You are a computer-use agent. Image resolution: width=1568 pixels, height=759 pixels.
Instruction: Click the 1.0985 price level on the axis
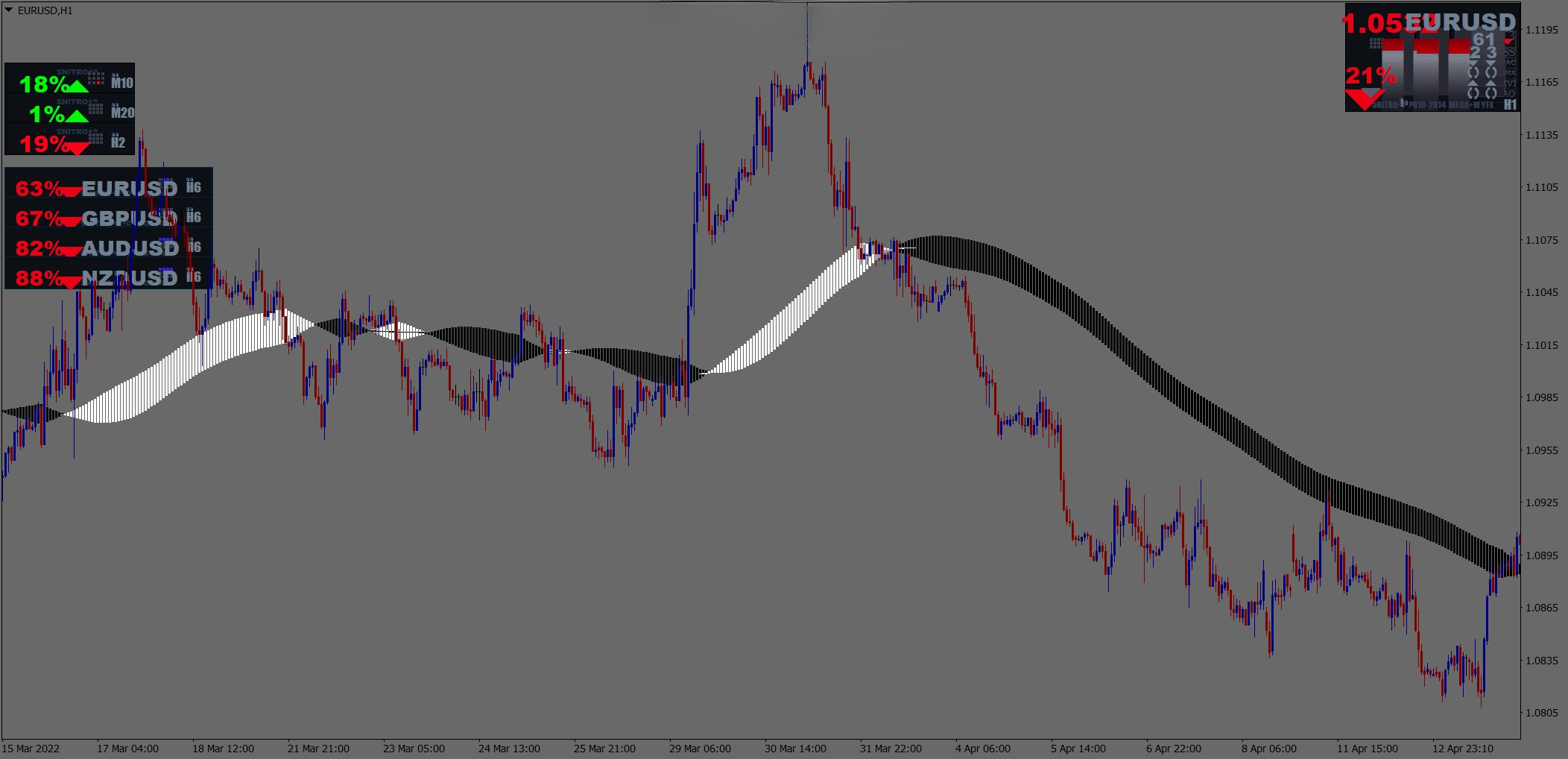pyautogui.click(x=1542, y=397)
